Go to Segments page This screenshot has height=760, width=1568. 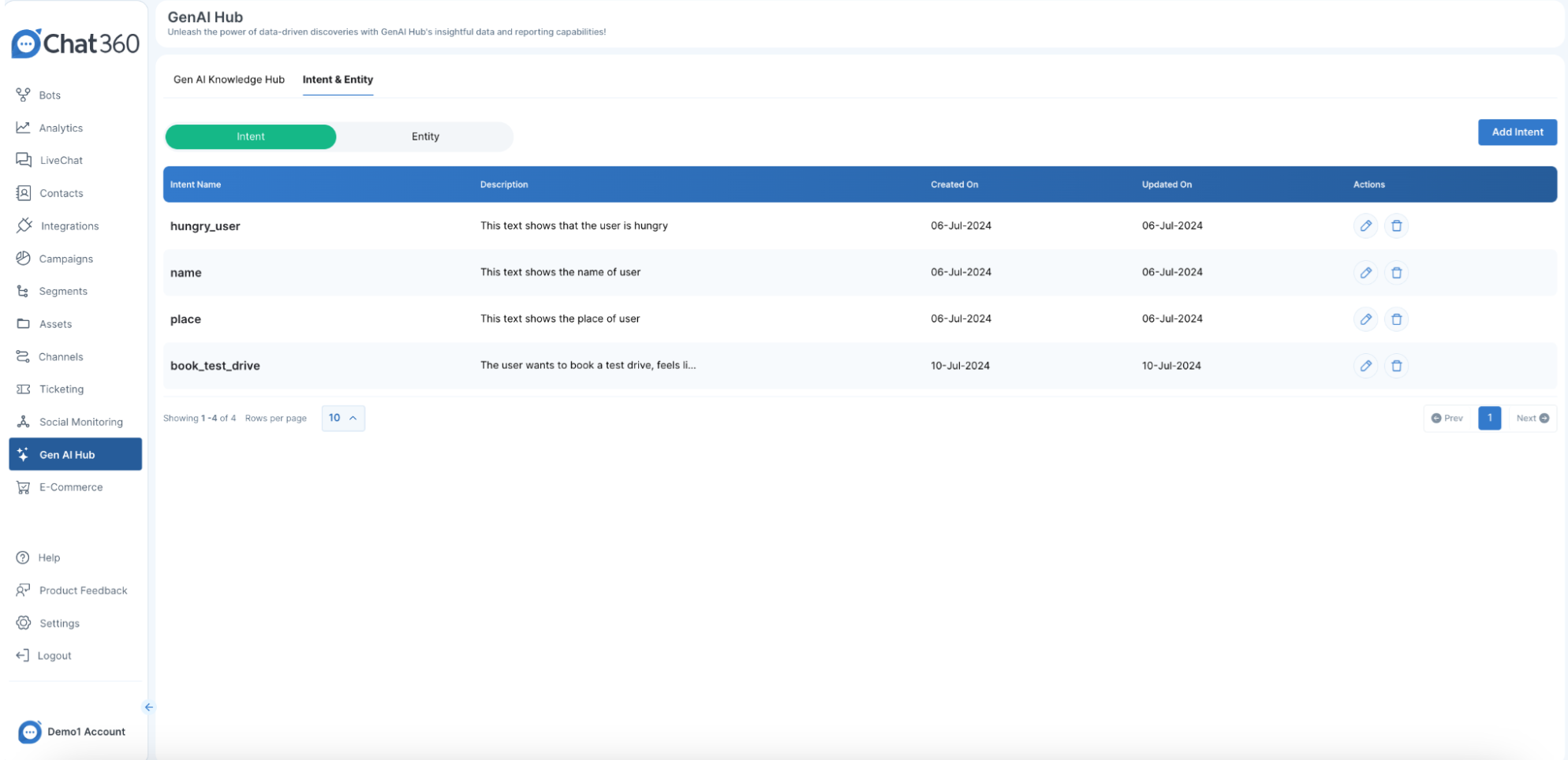point(63,291)
